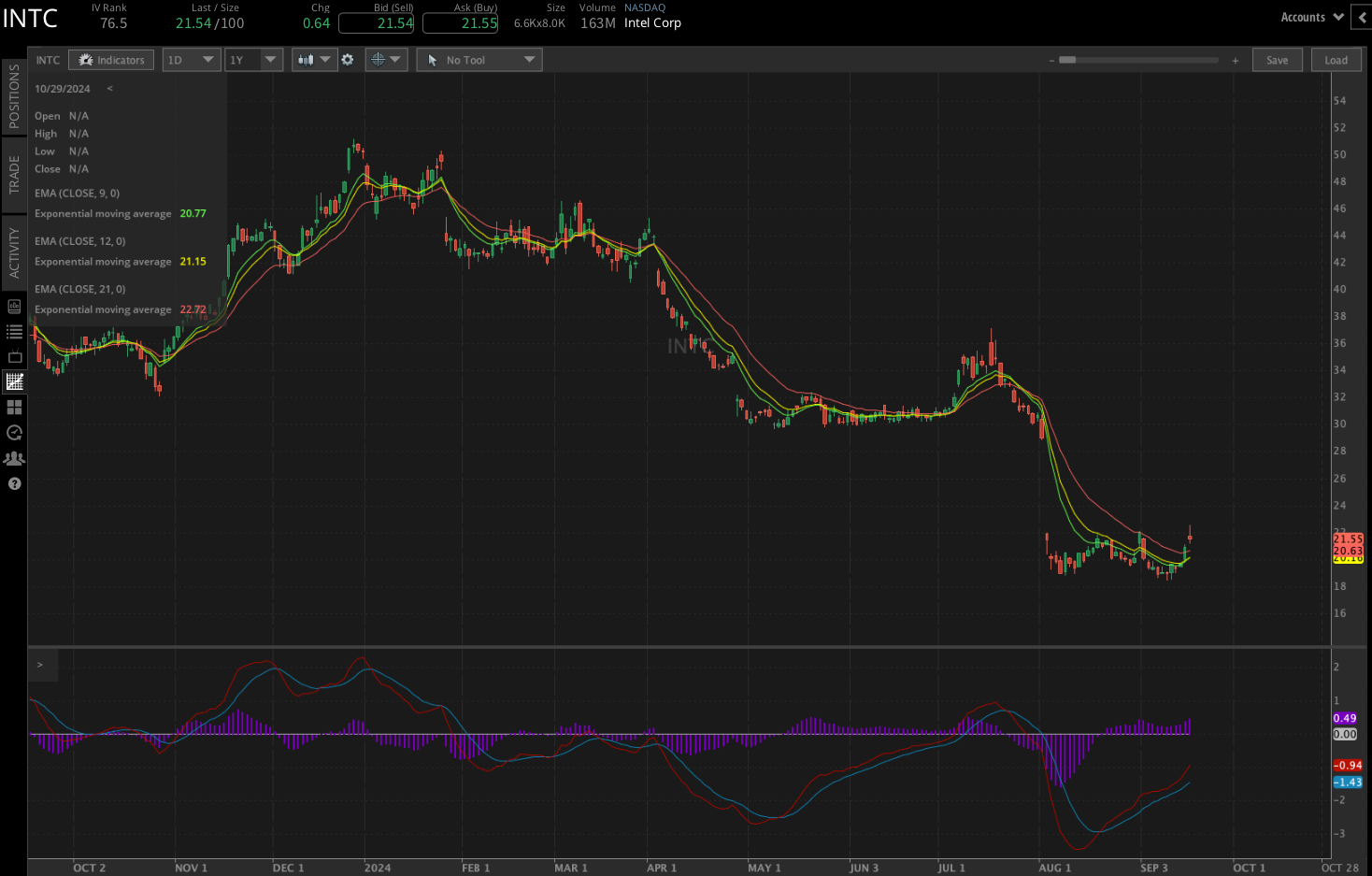1372x876 pixels.
Task: Open the candlestick chart type dropdown
Action: (313, 60)
